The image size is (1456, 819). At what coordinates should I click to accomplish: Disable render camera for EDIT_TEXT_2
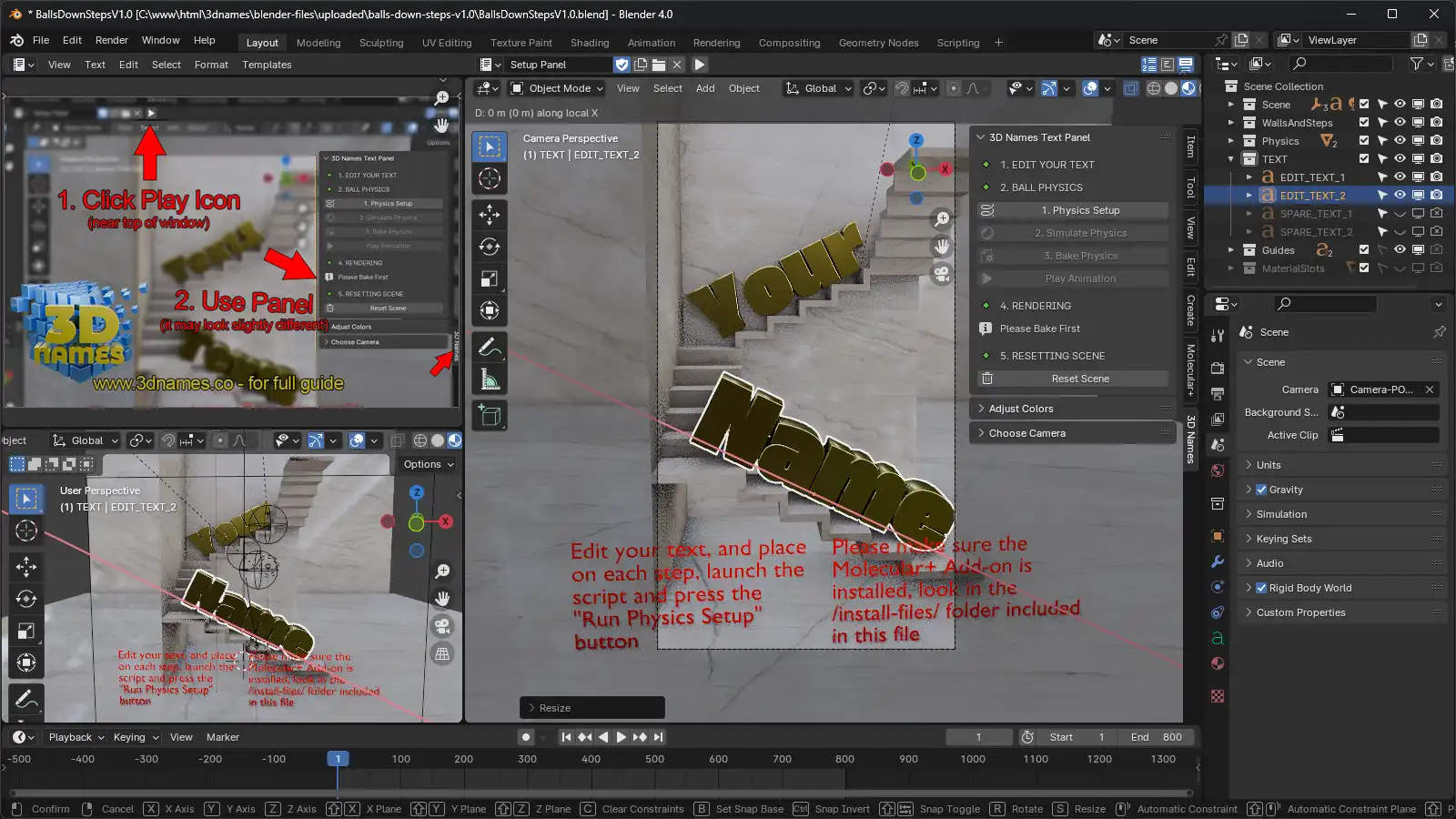[1436, 196]
